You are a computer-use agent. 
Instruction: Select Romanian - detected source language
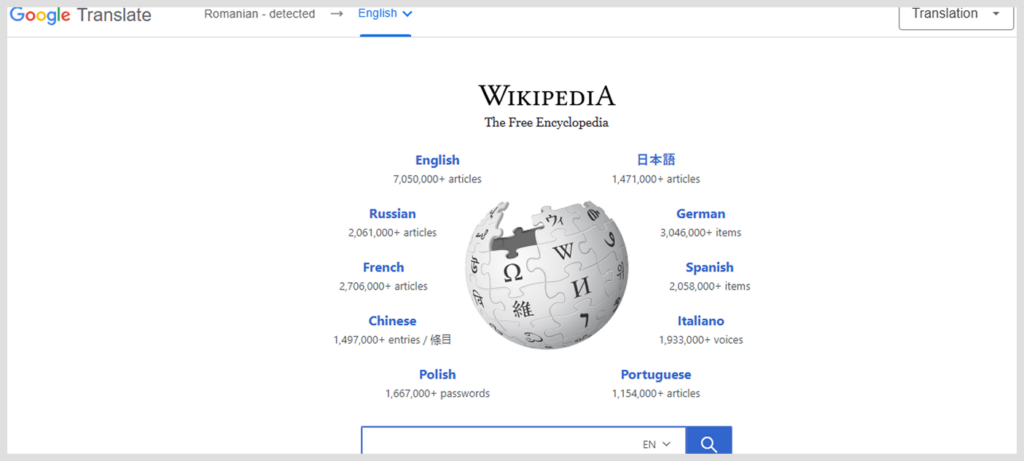point(259,14)
